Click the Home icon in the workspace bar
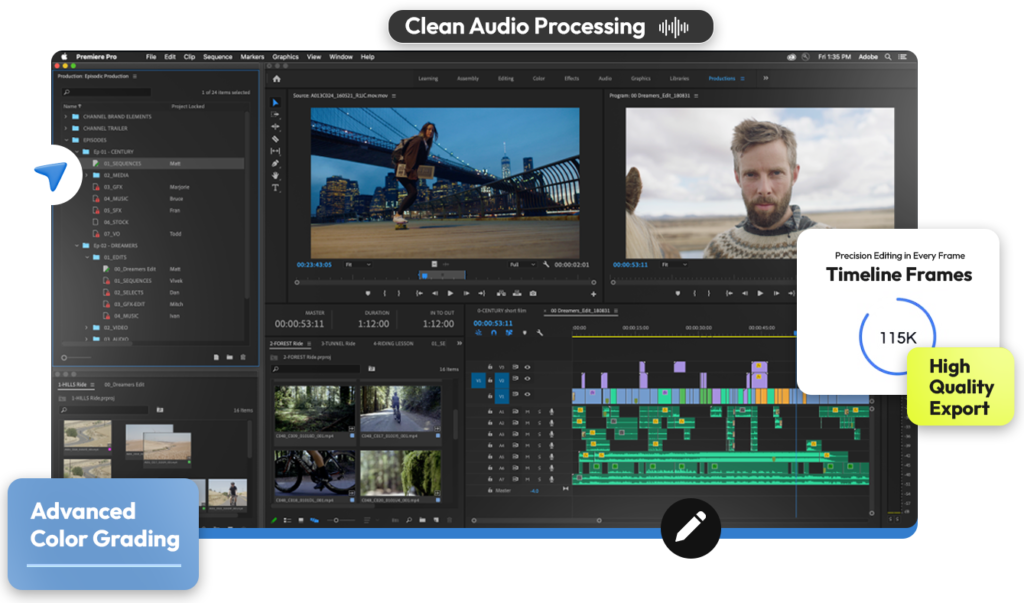Image resolution: width=1024 pixels, height=603 pixels. click(x=277, y=78)
